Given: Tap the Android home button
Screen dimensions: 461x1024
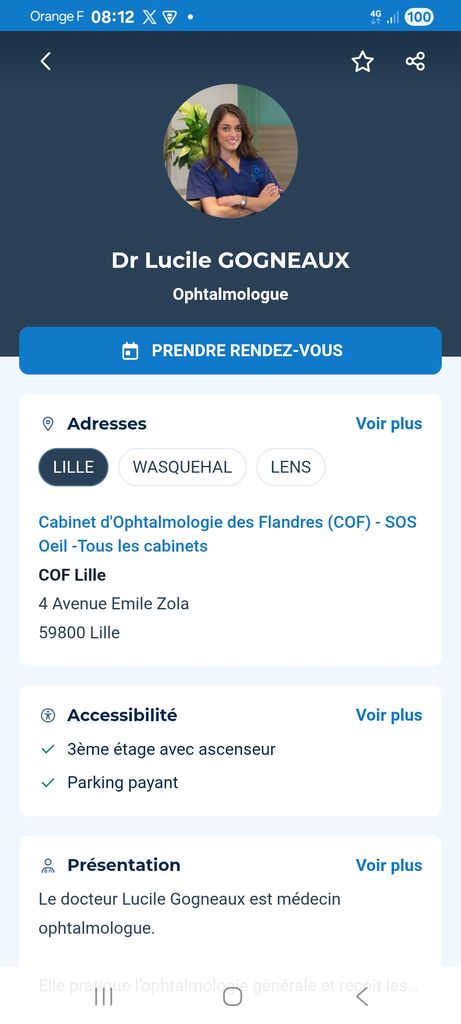Looking at the screenshot, I should 232,997.
